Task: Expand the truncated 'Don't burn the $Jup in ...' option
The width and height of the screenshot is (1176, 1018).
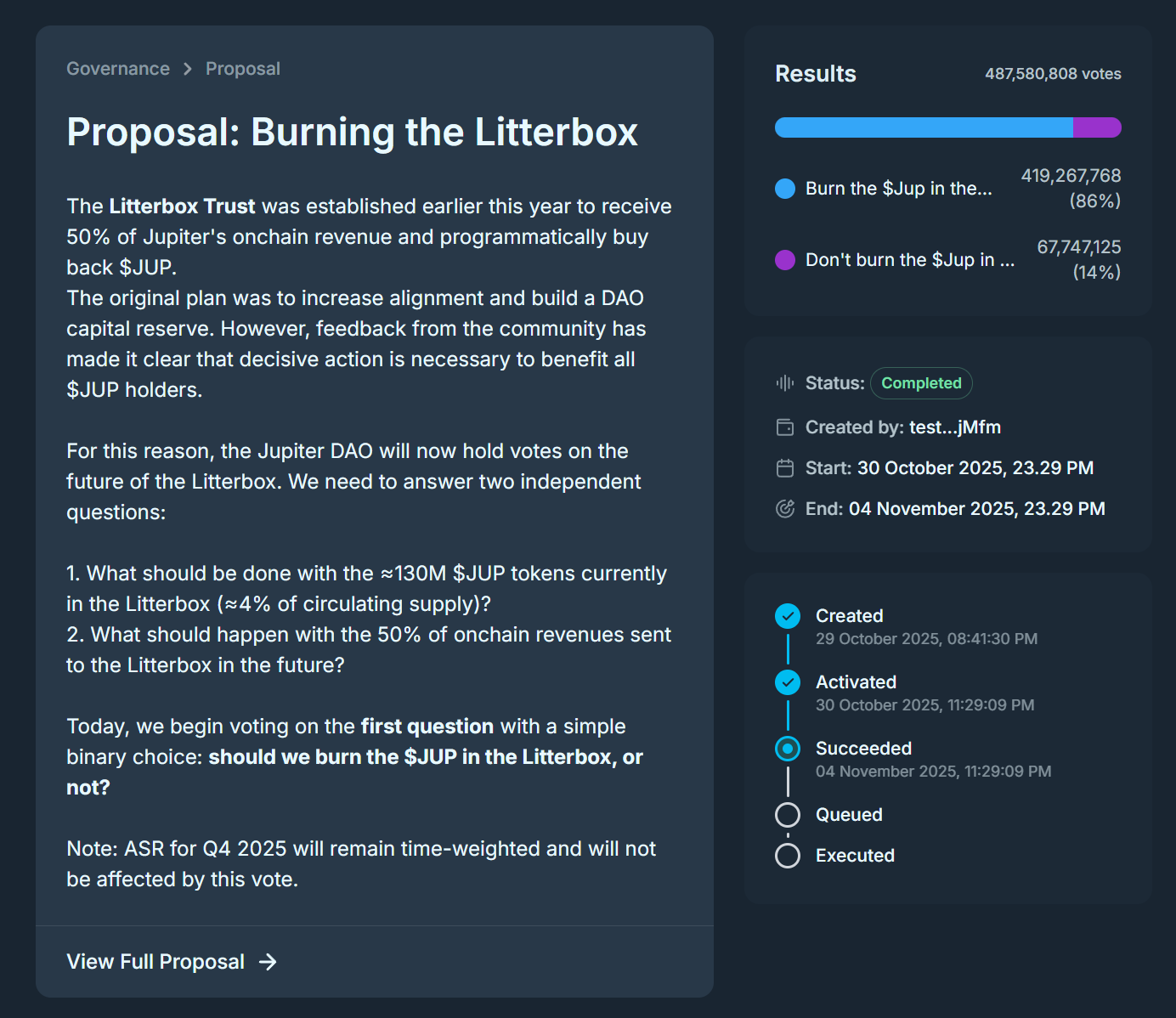Action: (909, 260)
